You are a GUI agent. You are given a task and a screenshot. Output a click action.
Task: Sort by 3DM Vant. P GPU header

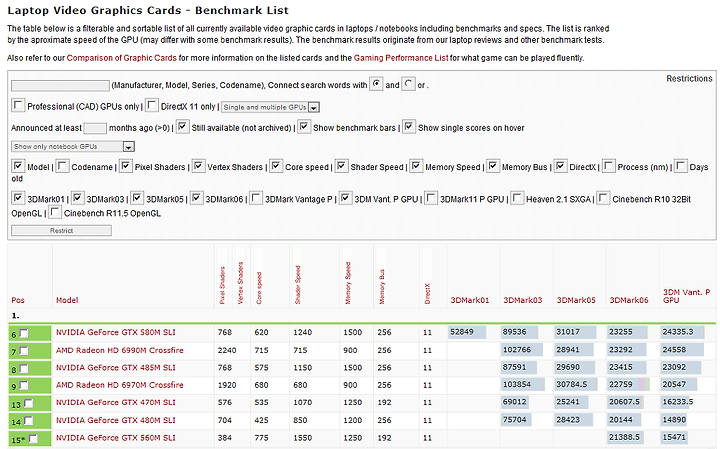(686, 296)
